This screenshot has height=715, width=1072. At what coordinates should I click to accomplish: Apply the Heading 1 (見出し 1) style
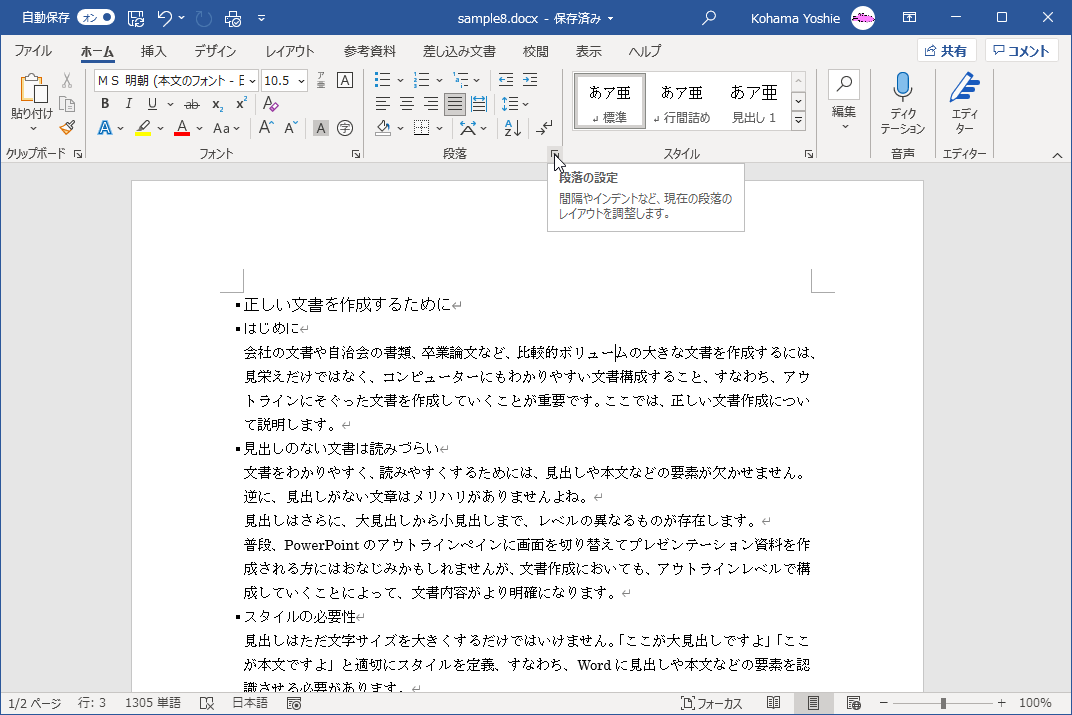pyautogui.click(x=753, y=101)
